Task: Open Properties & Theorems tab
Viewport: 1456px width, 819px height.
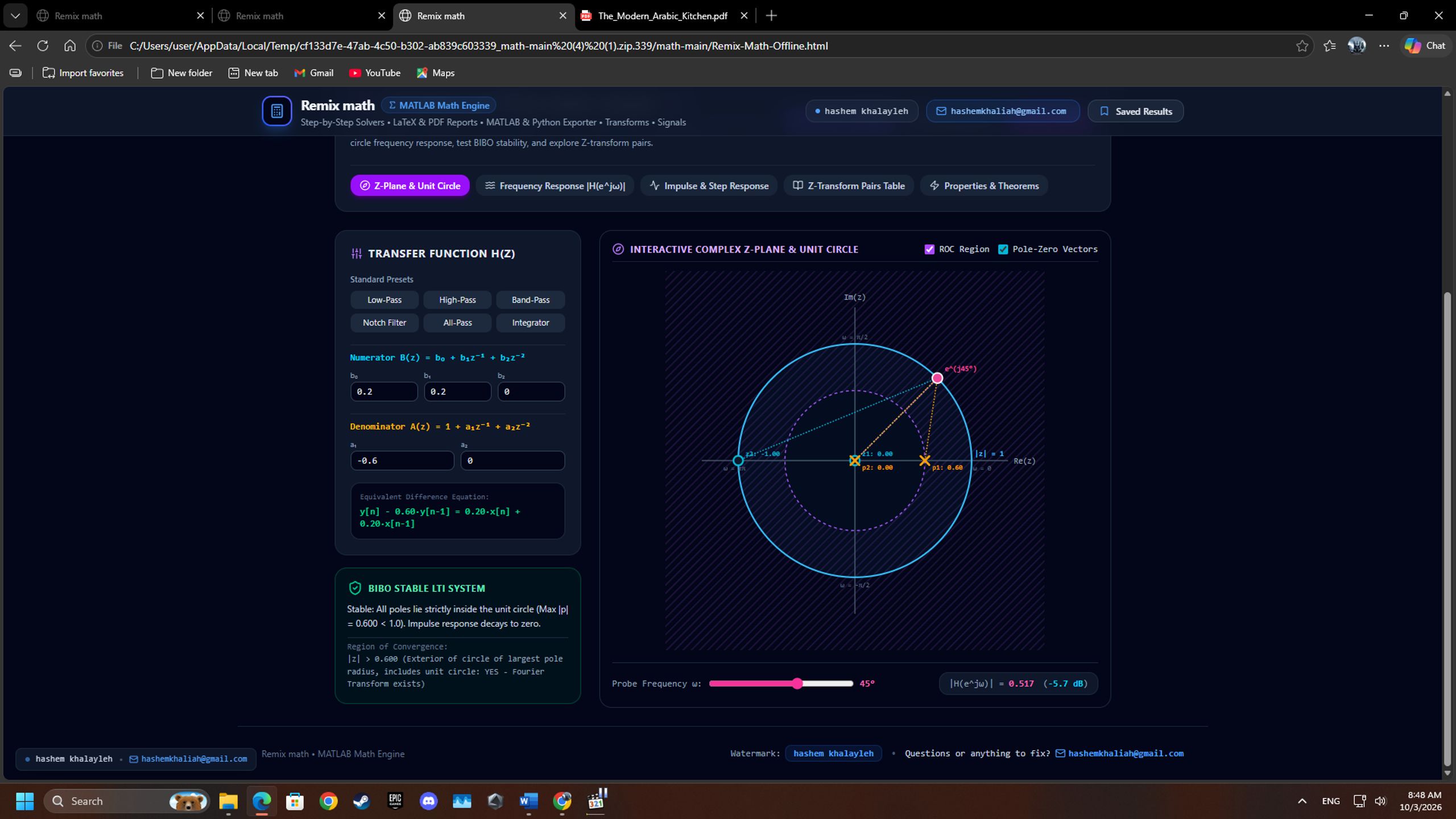Action: pyautogui.click(x=984, y=185)
